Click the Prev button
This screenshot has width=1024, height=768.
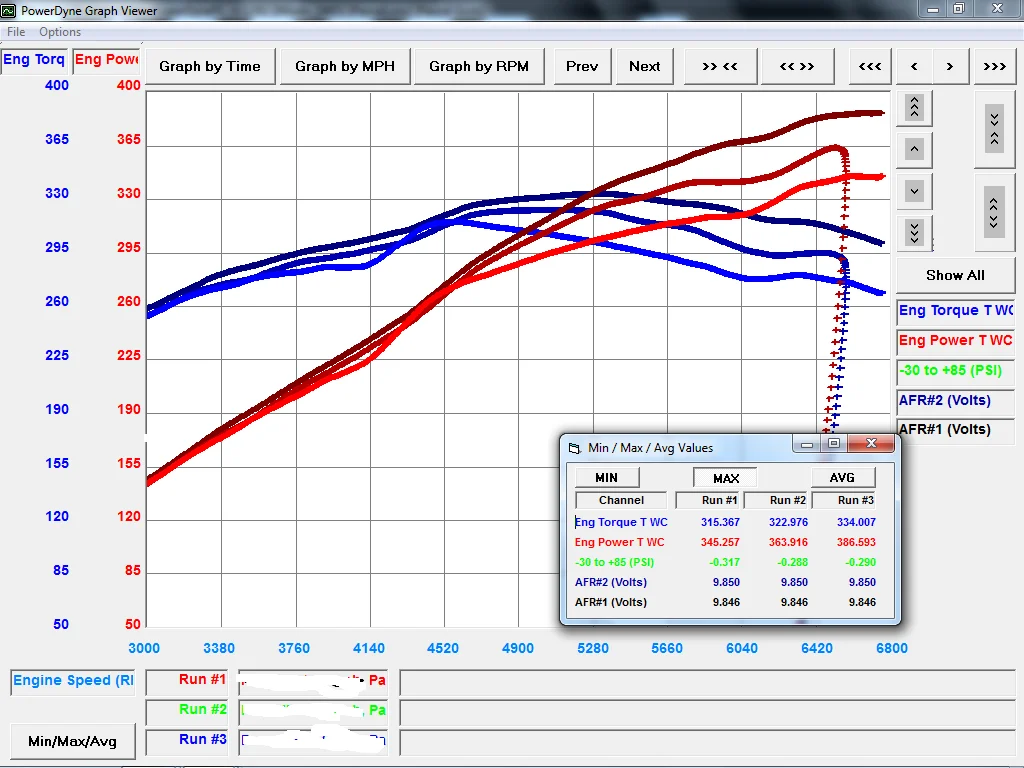pos(582,66)
